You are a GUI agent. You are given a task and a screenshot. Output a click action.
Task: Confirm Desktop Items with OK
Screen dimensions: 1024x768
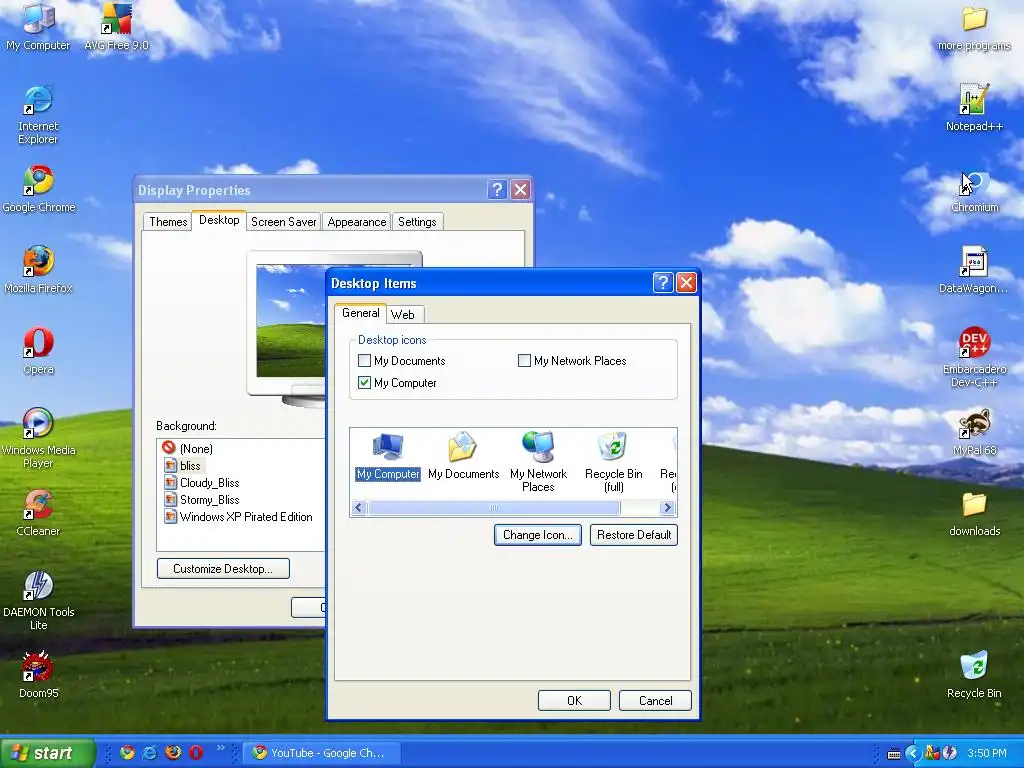[x=574, y=701]
